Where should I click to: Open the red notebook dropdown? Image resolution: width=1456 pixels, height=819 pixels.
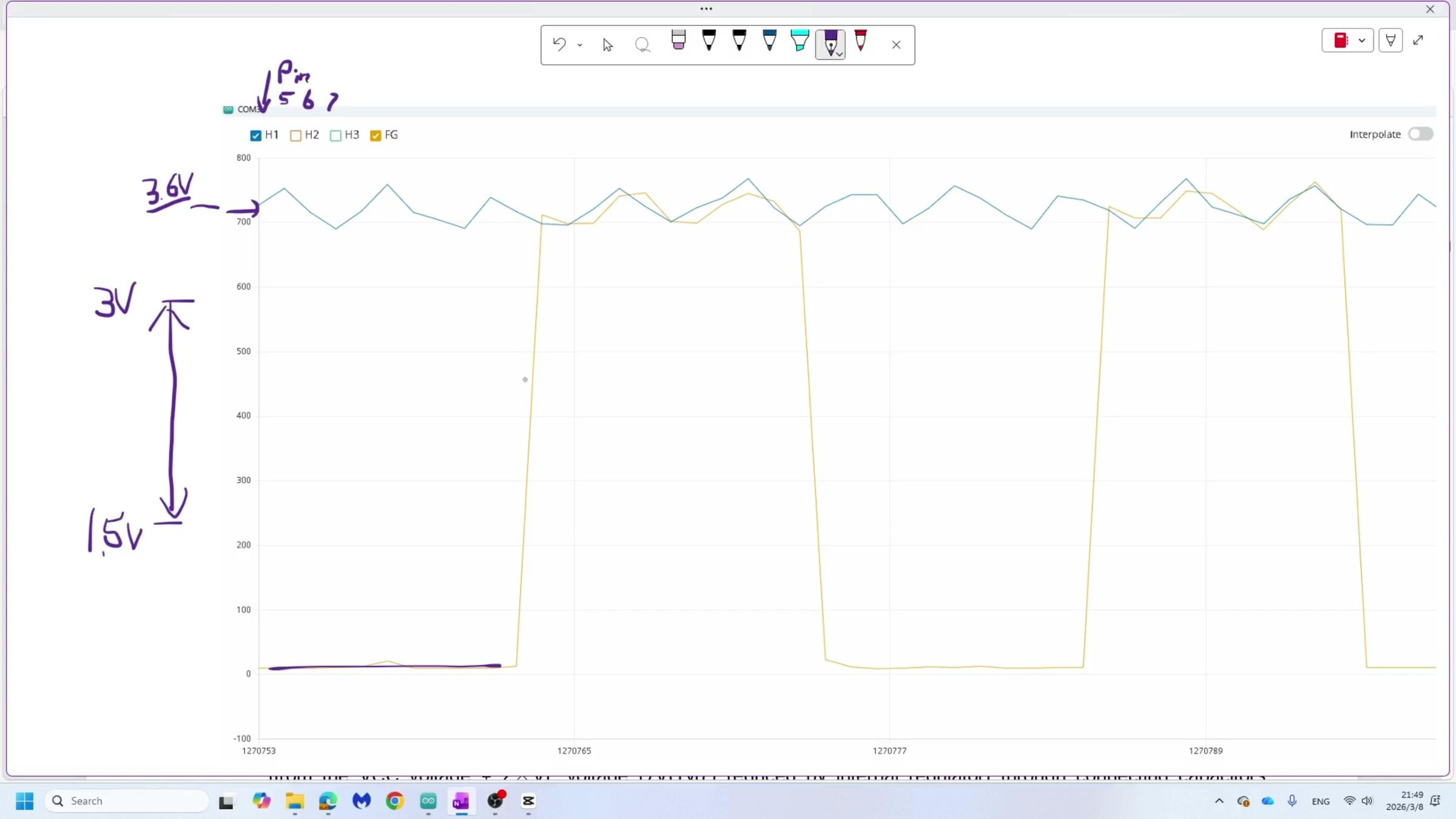pos(1361,41)
